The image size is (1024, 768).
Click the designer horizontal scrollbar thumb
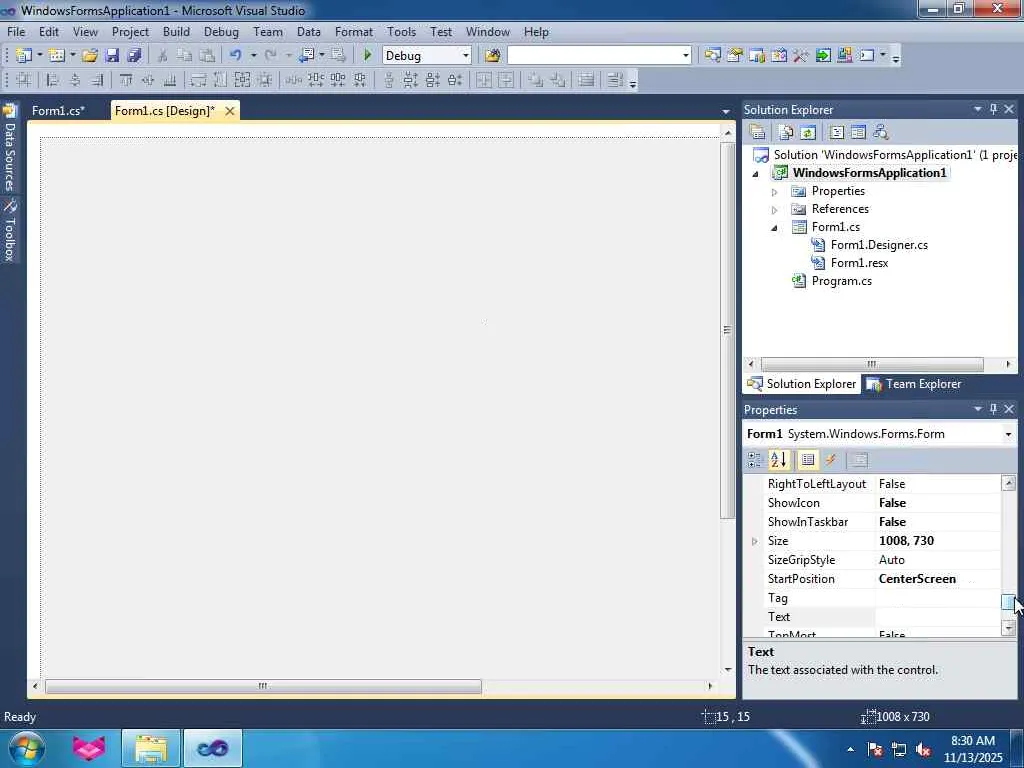pos(263,686)
